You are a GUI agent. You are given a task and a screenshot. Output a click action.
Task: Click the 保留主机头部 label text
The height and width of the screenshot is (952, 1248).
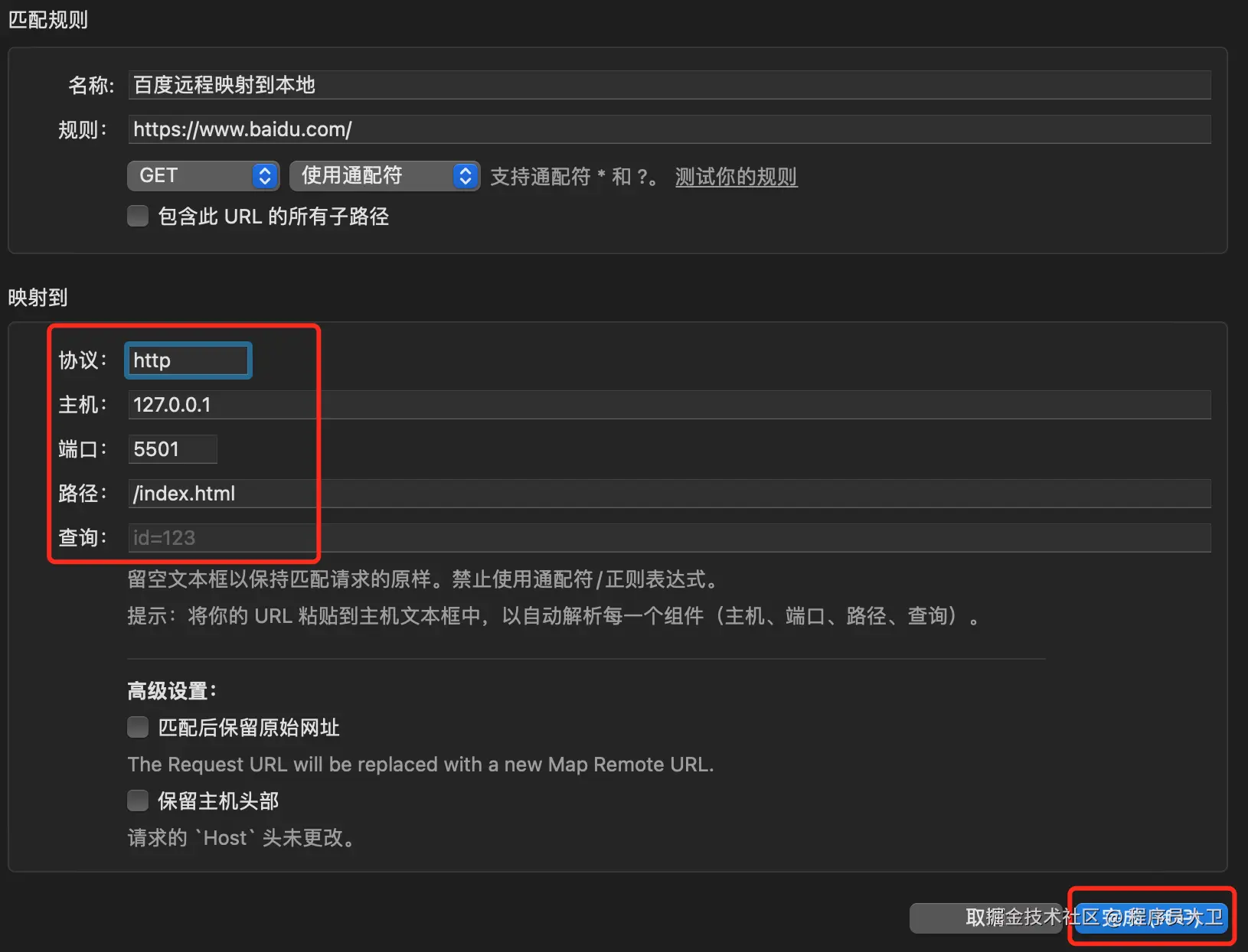point(218,800)
